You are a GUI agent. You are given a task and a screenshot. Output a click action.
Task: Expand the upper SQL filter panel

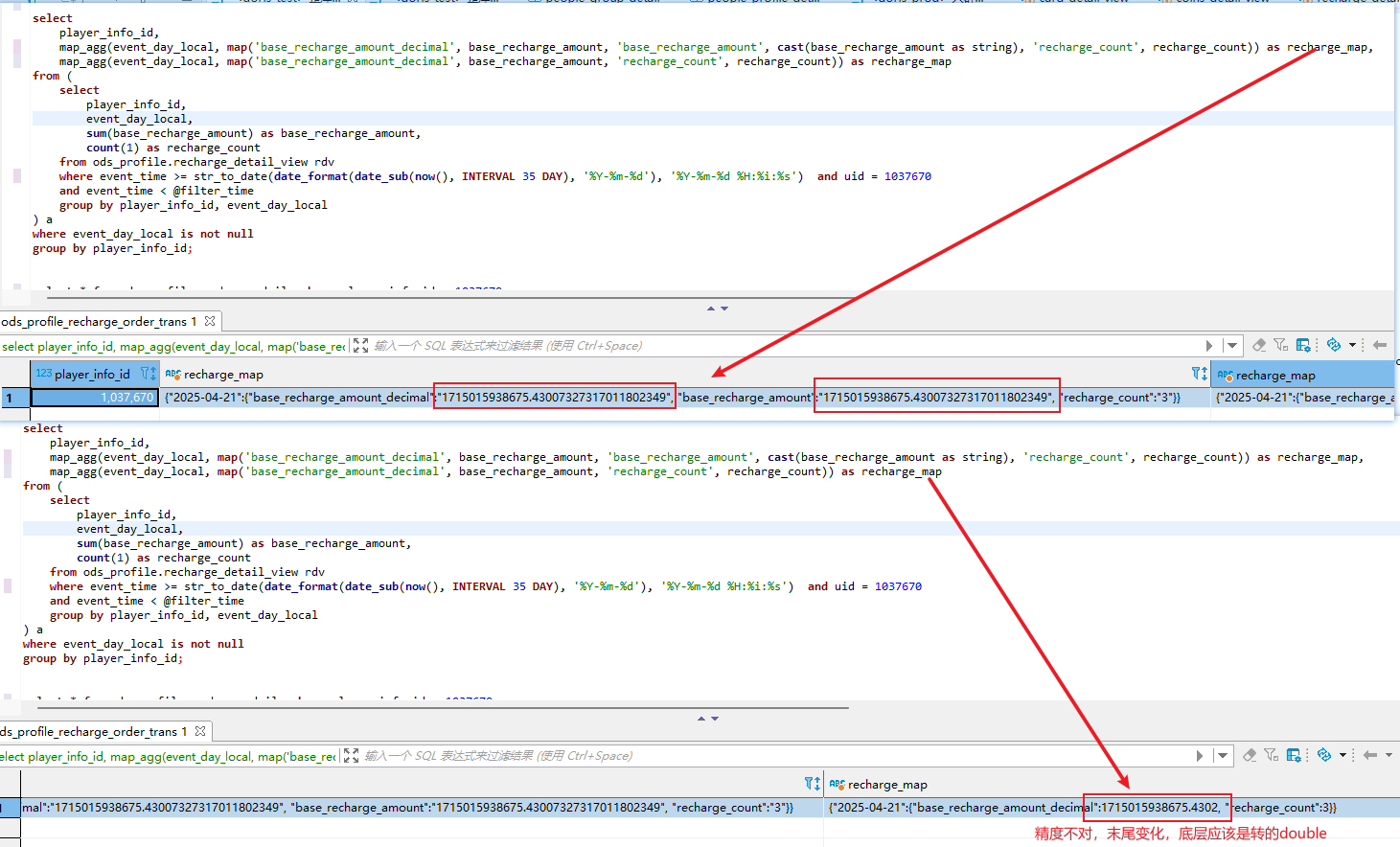(360, 345)
